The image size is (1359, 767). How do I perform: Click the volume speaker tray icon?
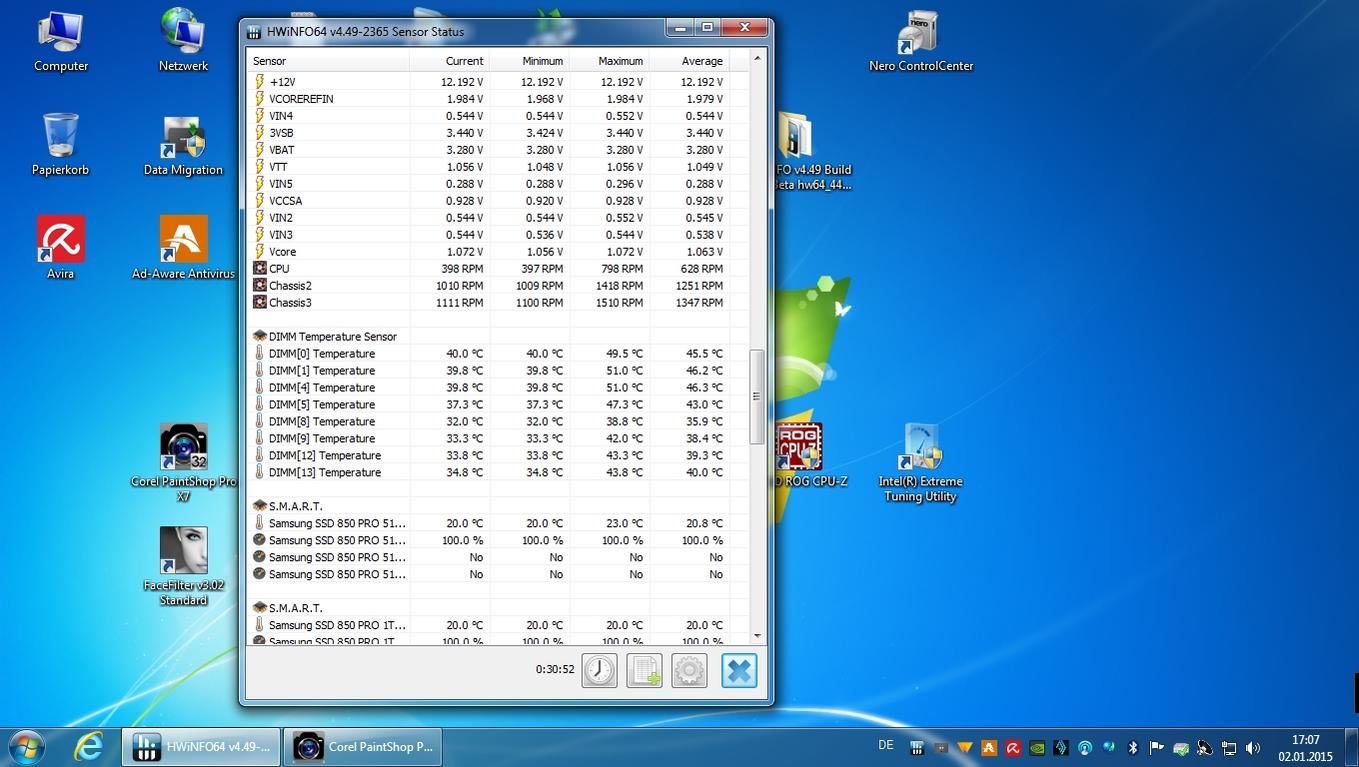tap(1253, 748)
